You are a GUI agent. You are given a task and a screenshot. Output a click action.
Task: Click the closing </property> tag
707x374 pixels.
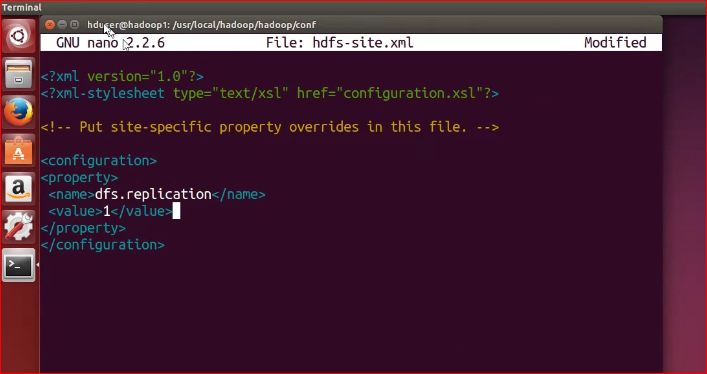pos(83,228)
